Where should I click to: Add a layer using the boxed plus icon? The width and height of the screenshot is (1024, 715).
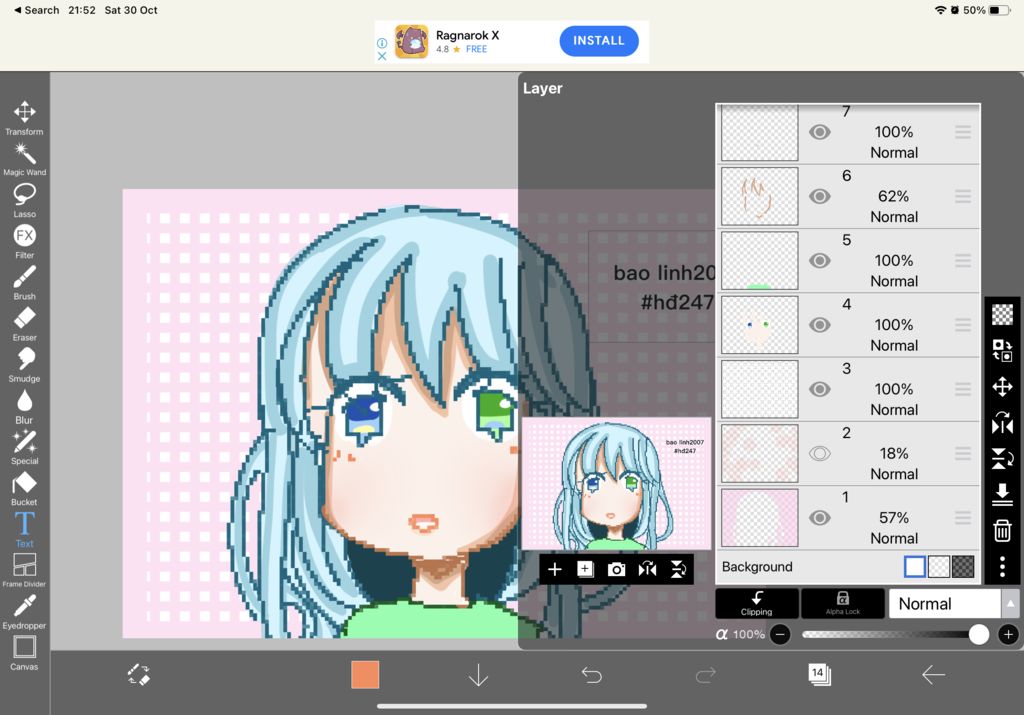(585, 569)
